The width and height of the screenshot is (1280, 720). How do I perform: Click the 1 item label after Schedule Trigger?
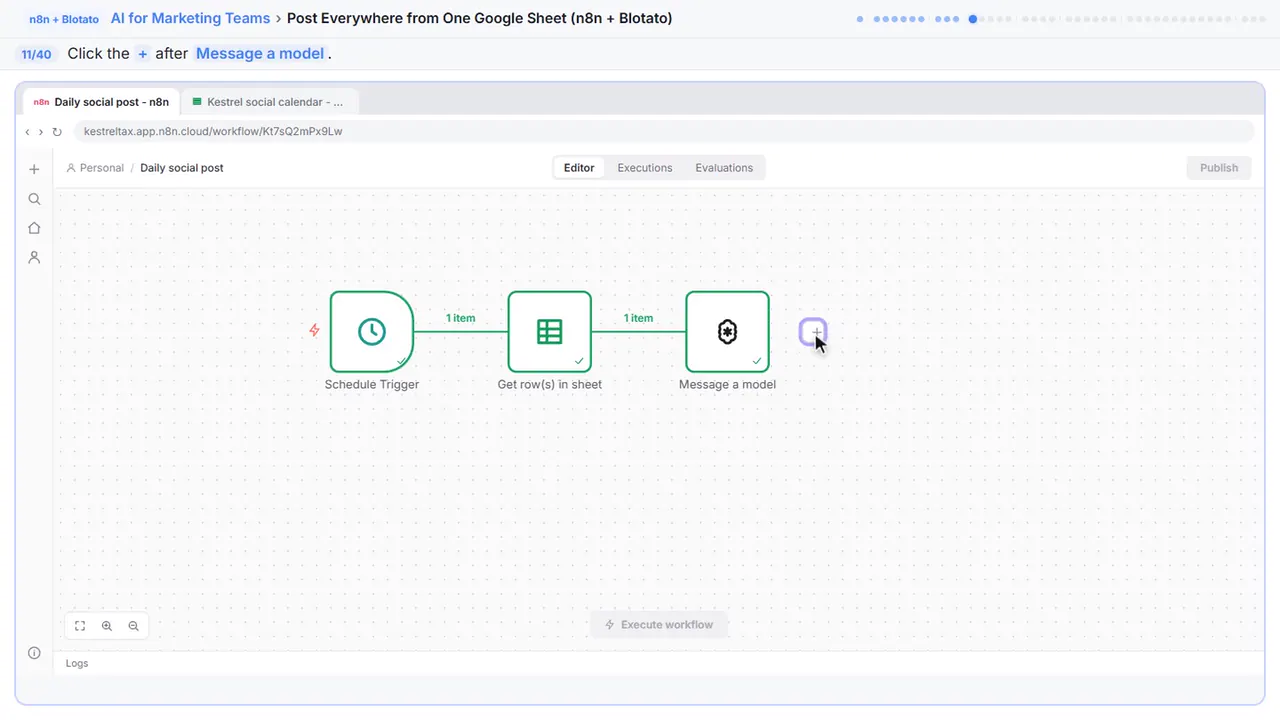[x=460, y=318]
